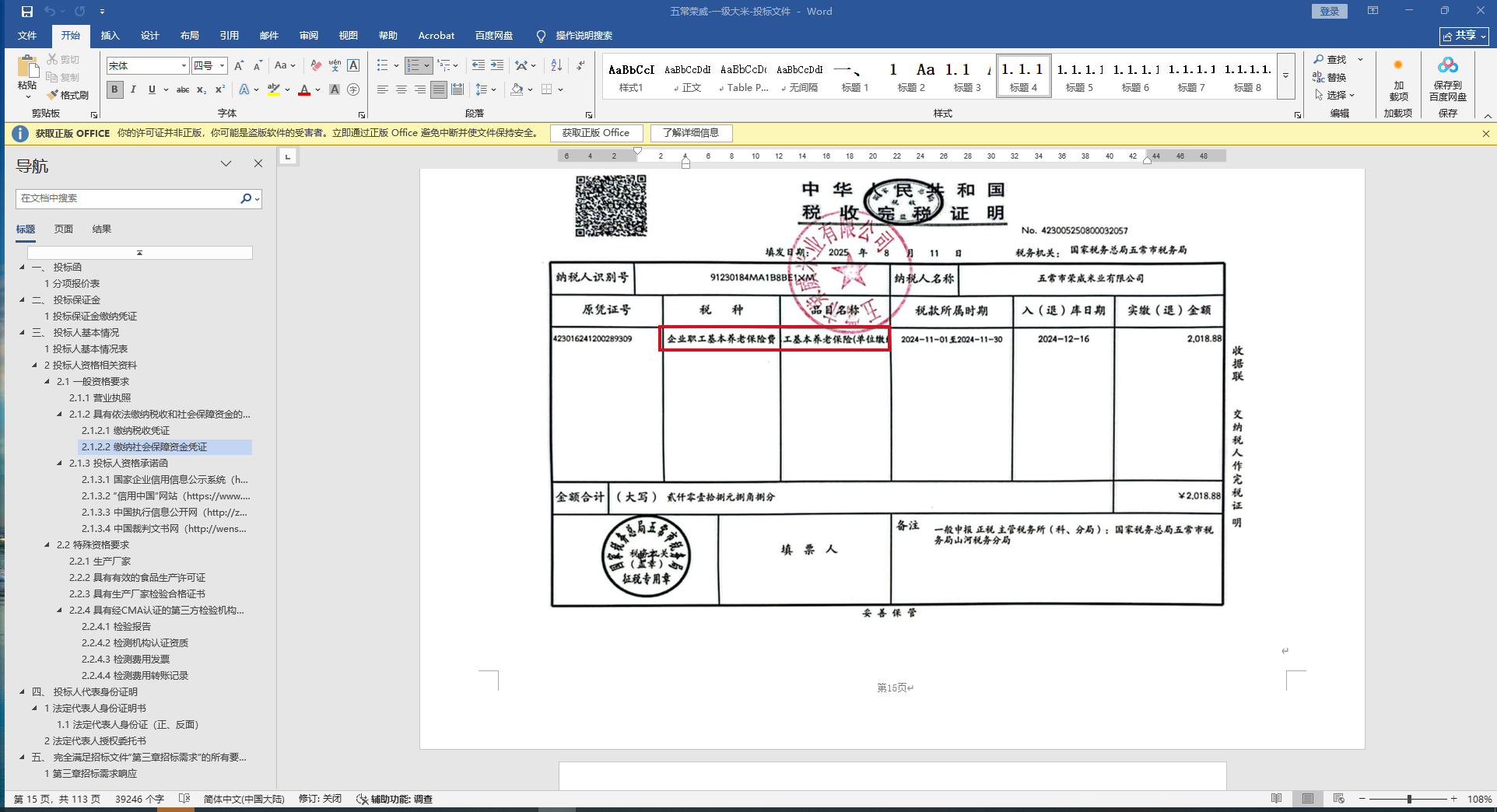Decrease the paragraph indent
Screen dimensions: 1497x812
pos(478,65)
